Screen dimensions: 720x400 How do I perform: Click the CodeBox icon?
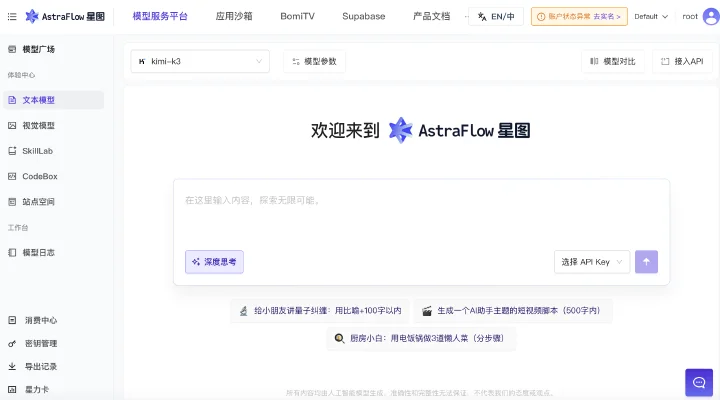[x=12, y=176]
